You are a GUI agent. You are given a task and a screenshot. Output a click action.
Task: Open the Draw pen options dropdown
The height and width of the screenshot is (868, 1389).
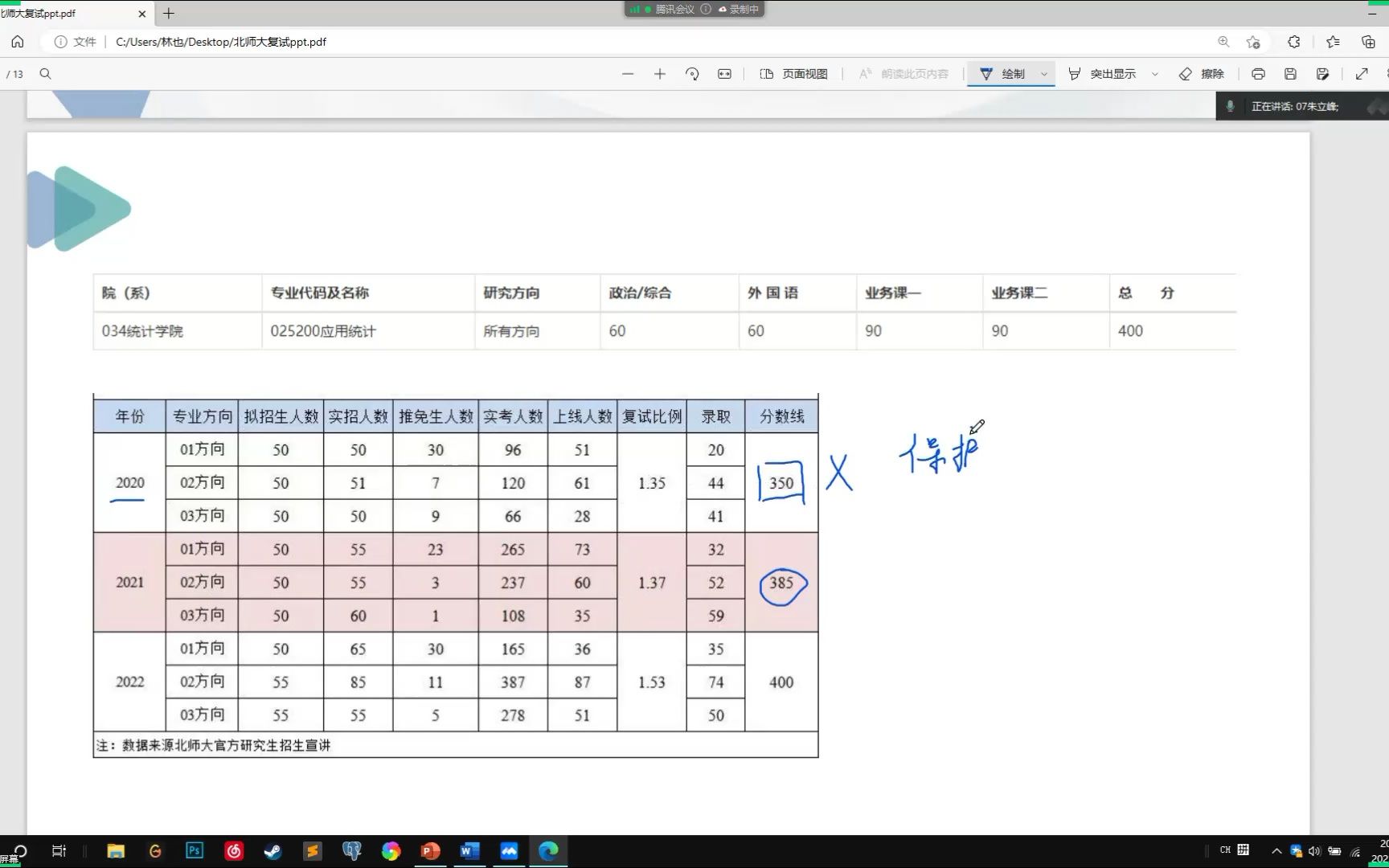point(1043,73)
